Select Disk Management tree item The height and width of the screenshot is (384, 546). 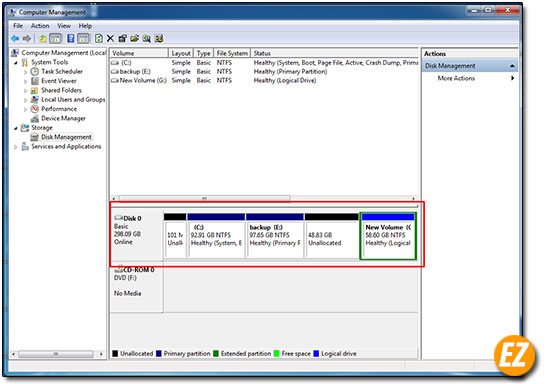pyautogui.click(x=66, y=137)
